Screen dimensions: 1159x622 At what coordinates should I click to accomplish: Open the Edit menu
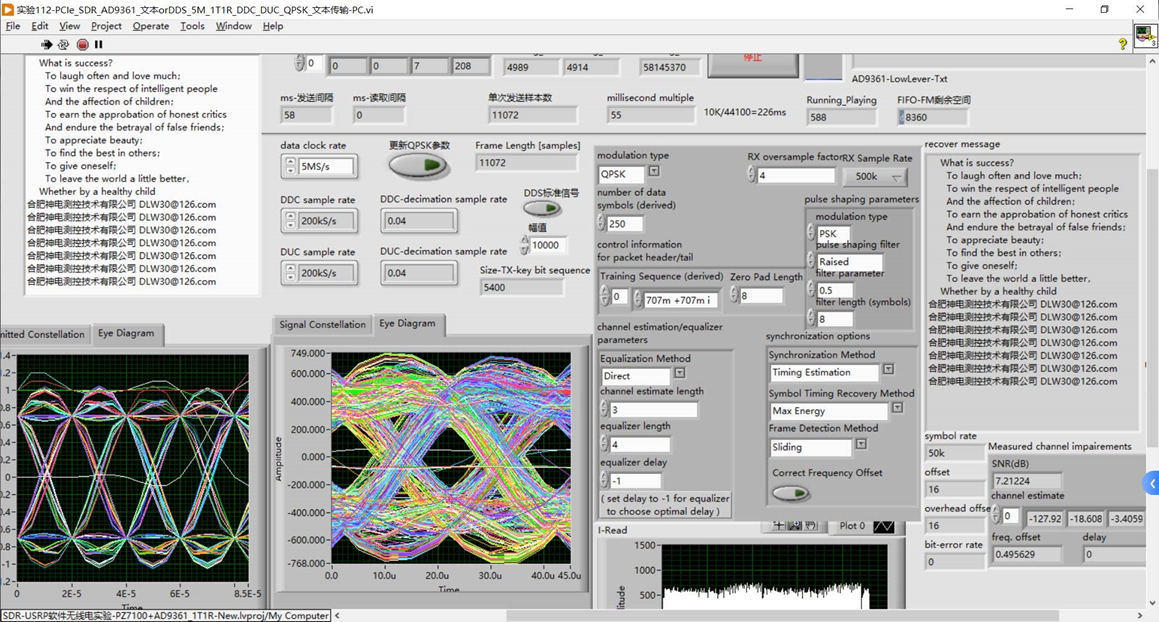(x=40, y=26)
